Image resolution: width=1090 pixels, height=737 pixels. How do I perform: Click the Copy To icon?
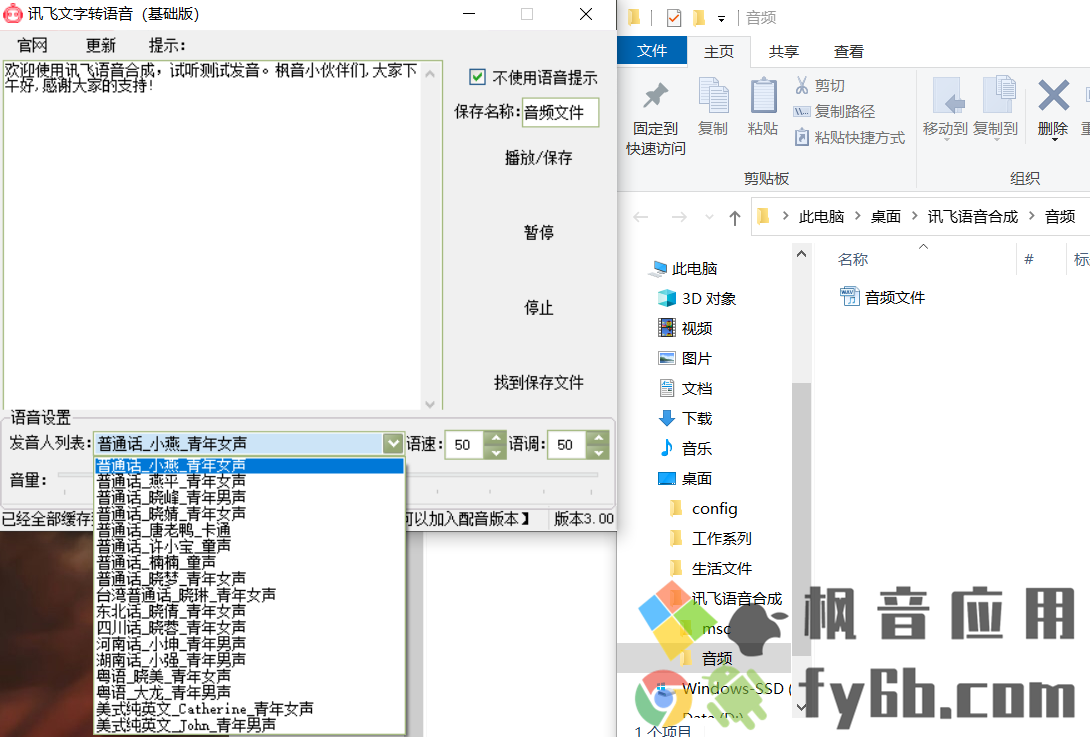(x=998, y=95)
